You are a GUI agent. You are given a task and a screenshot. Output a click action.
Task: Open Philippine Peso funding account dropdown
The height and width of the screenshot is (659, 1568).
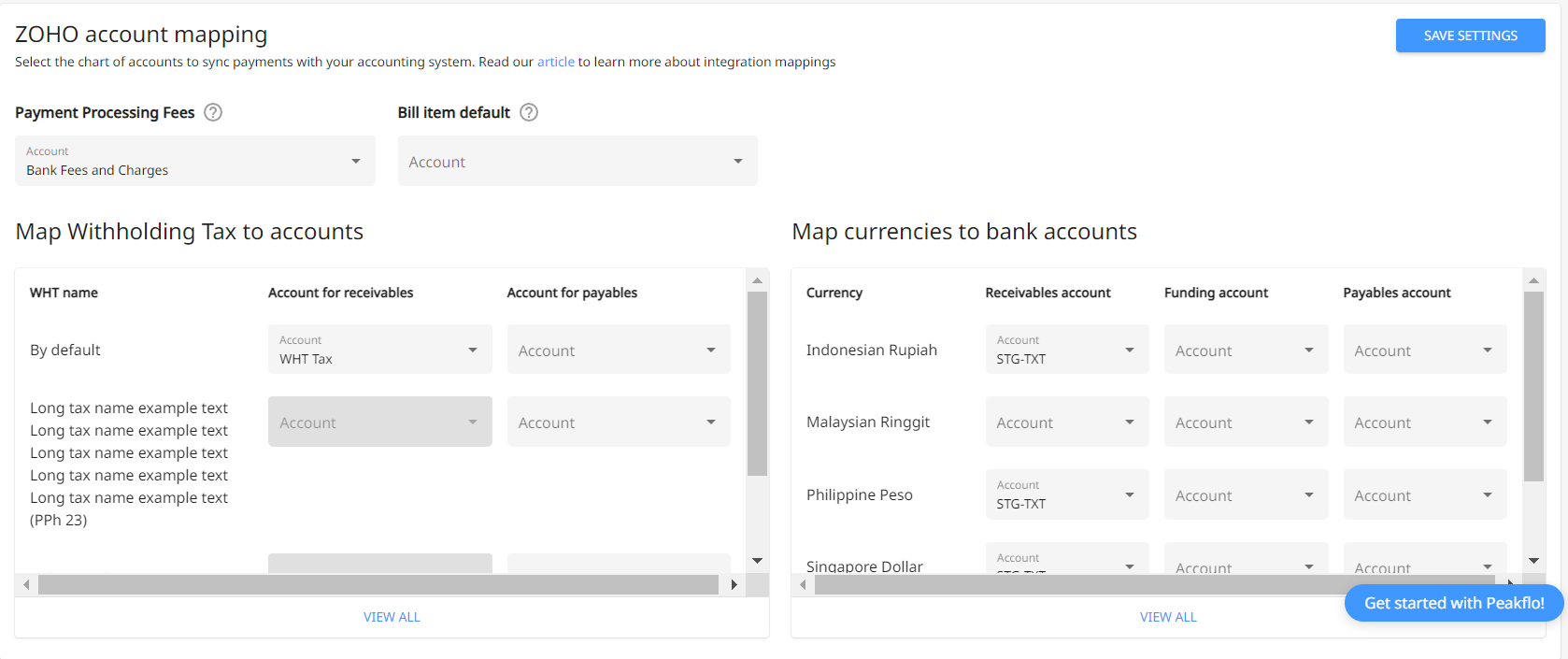[x=1246, y=494]
